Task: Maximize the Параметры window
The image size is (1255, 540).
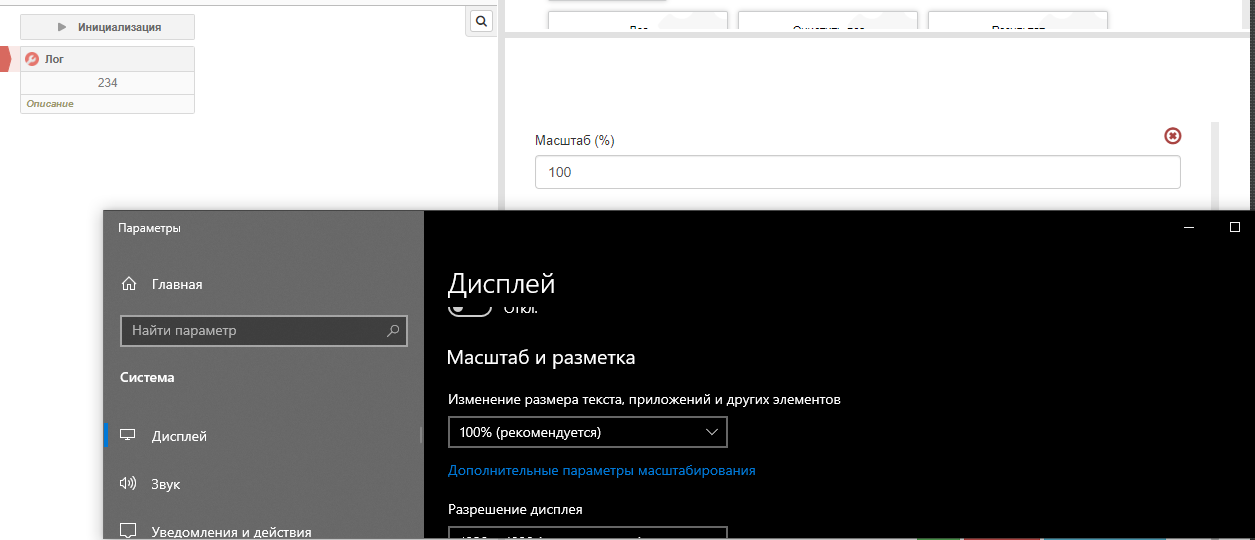Action: point(1234,227)
